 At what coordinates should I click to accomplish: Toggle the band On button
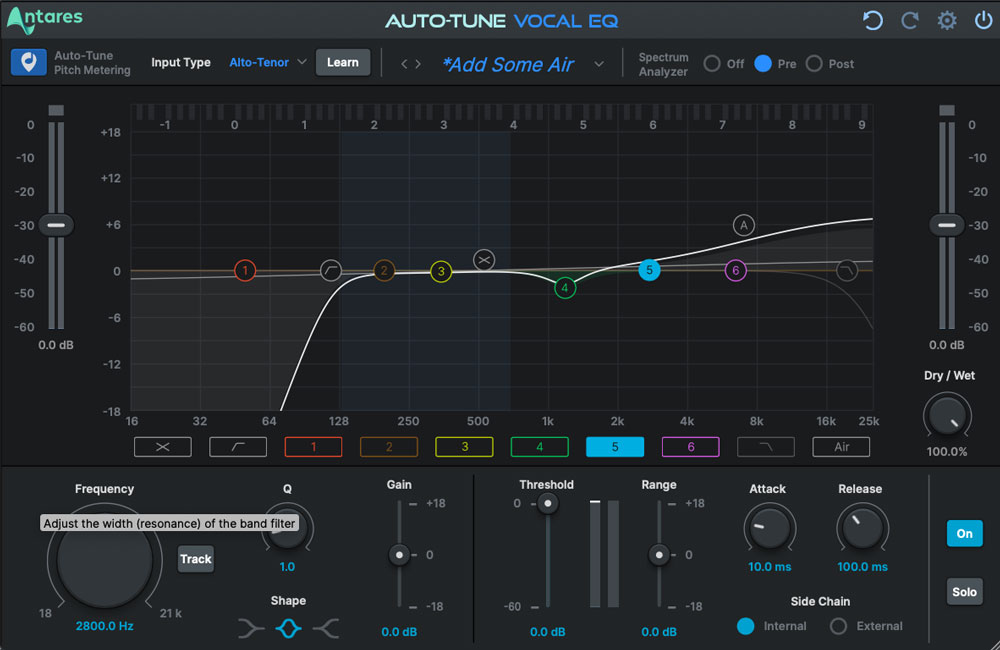tap(964, 533)
